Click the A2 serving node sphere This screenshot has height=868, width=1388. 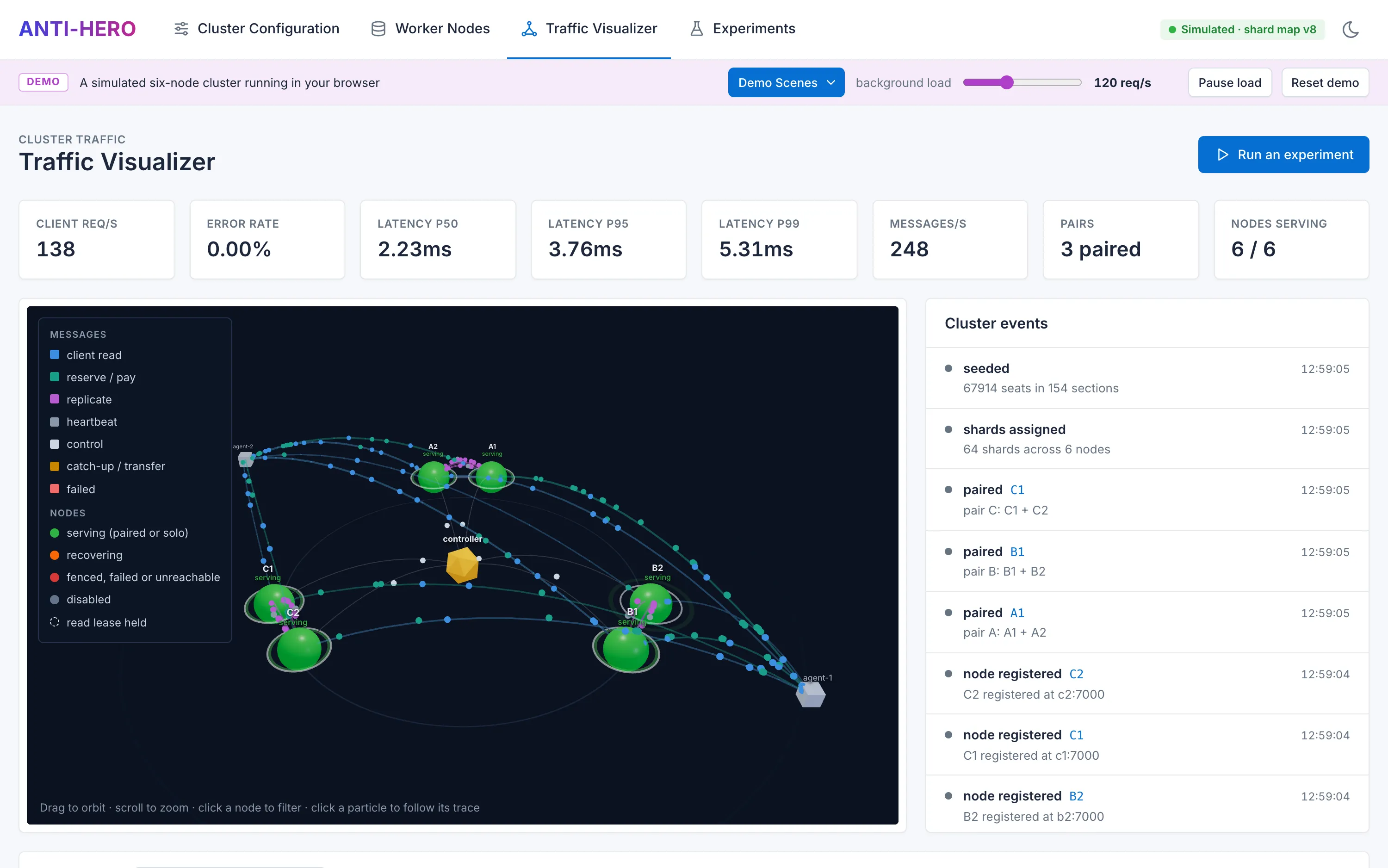point(434,476)
